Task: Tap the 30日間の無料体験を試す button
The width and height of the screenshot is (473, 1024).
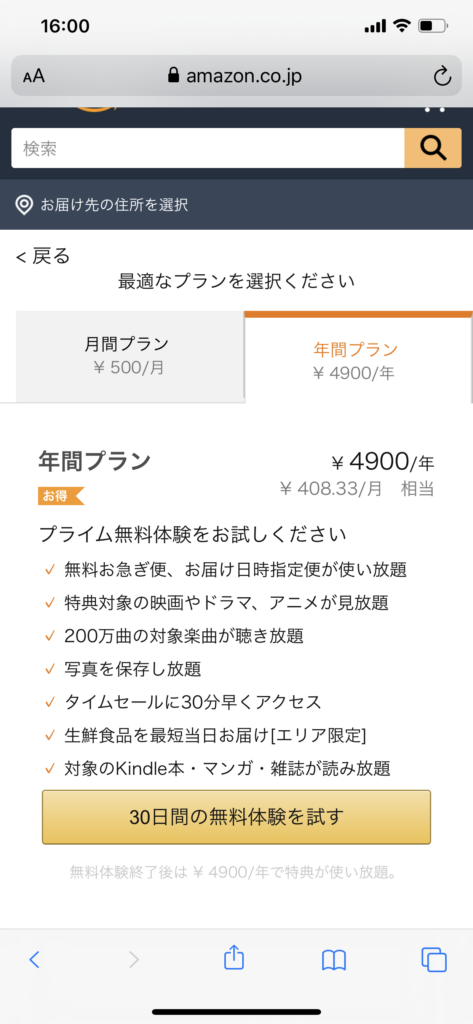Action: (236, 817)
